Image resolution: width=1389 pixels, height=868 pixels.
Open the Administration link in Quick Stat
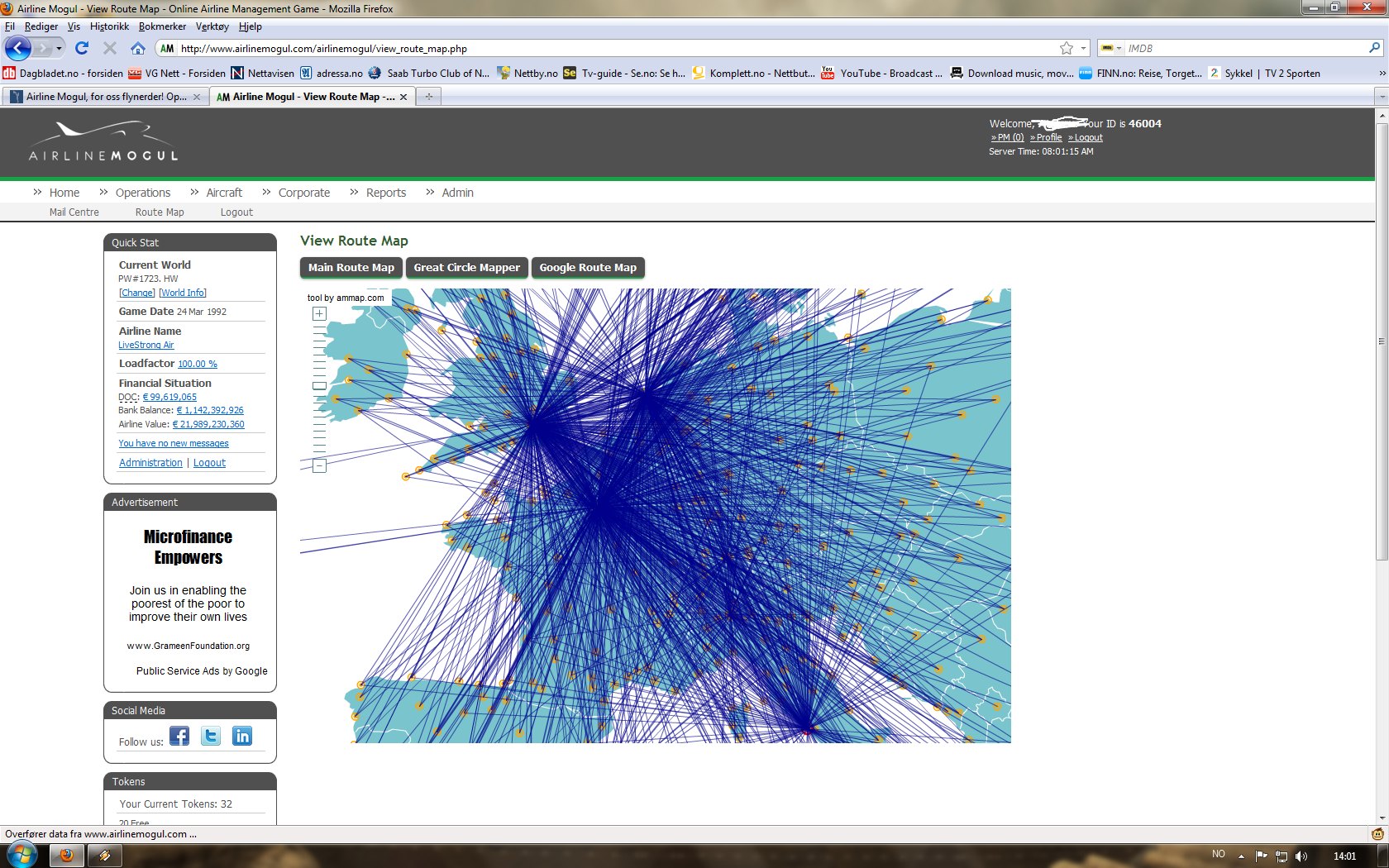(x=150, y=463)
